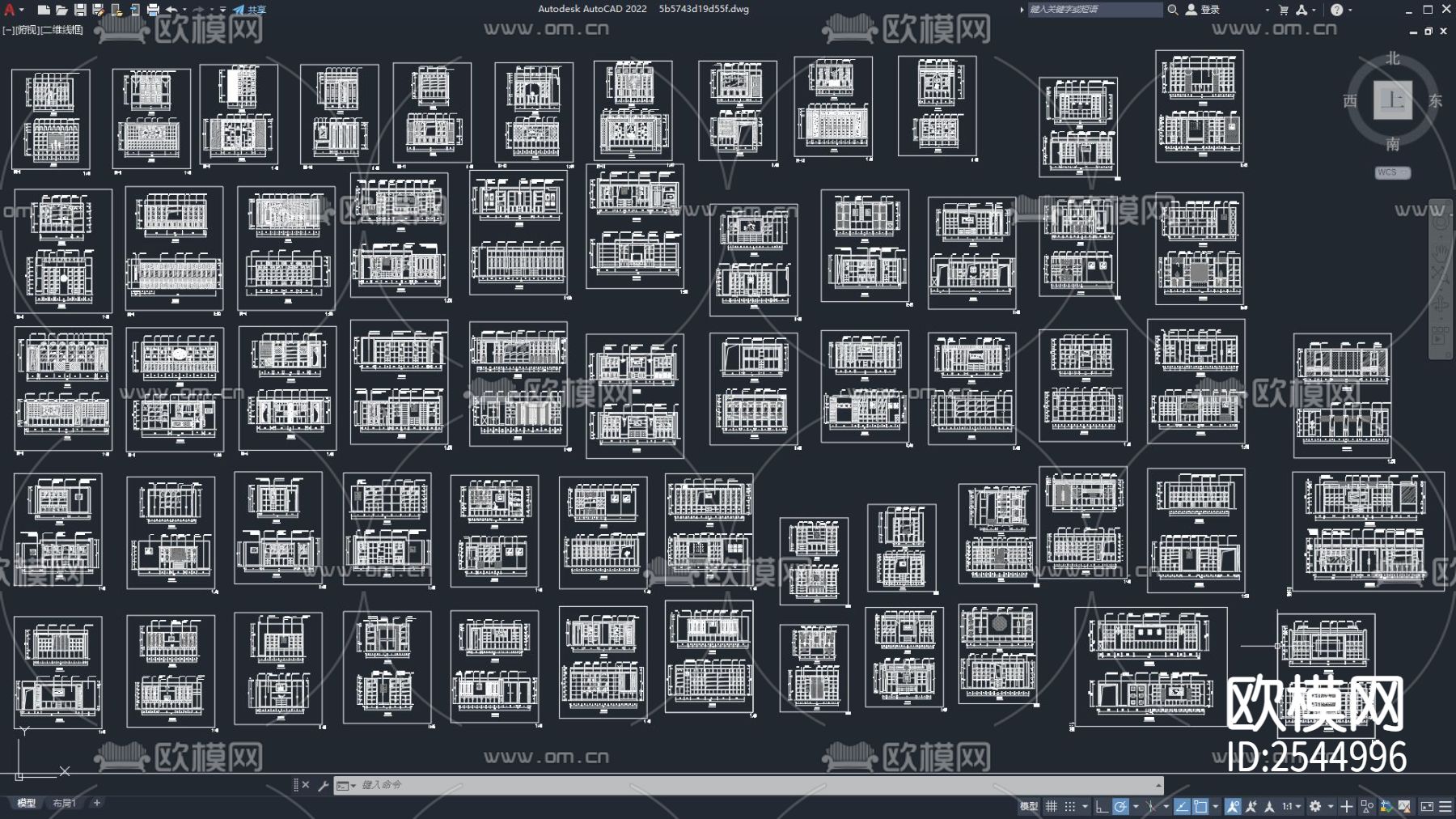Toggle annotation visibility icon
Viewport: 1456px width, 819px height.
point(1233,806)
